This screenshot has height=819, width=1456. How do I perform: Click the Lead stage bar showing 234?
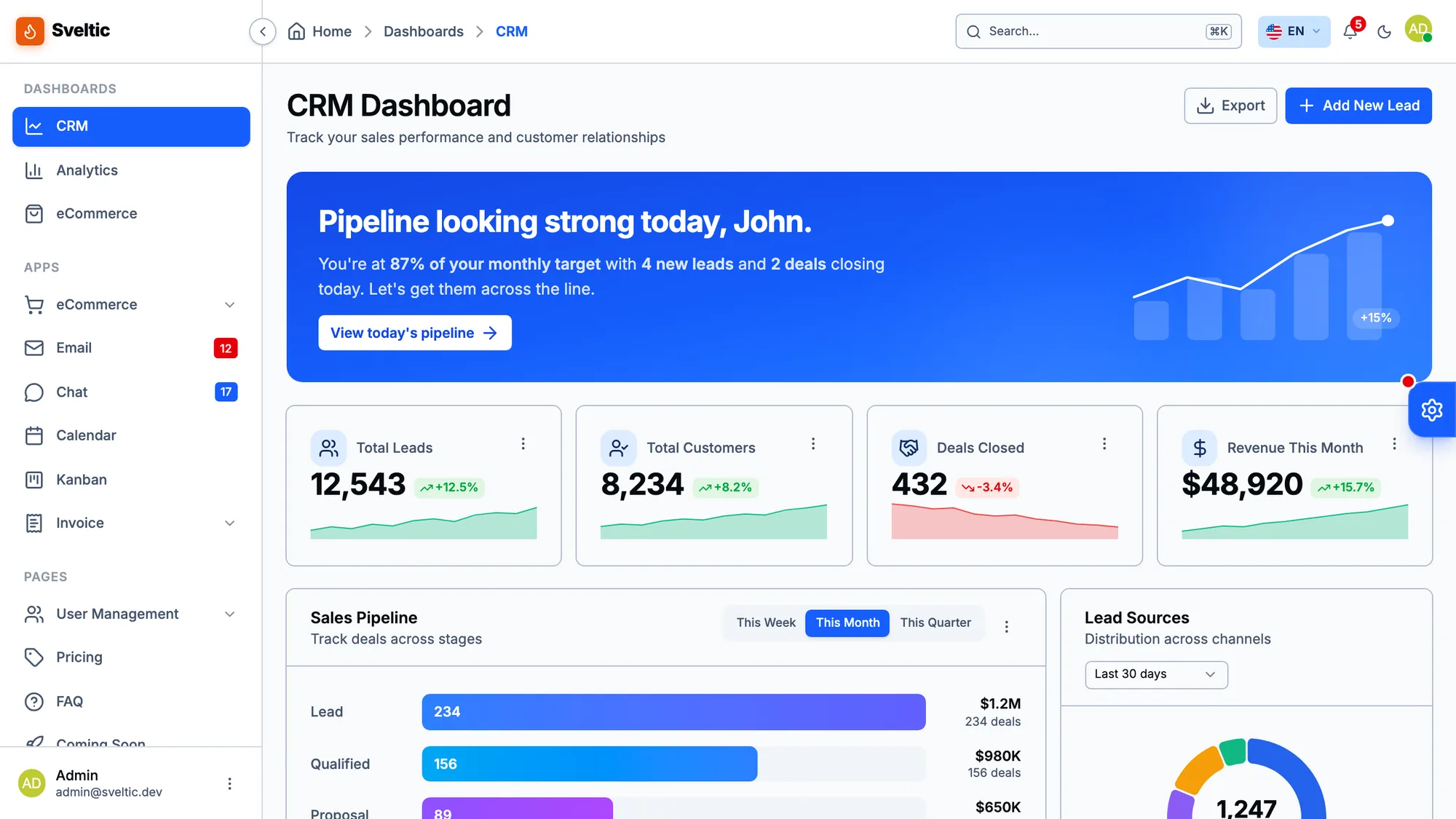tap(673, 712)
